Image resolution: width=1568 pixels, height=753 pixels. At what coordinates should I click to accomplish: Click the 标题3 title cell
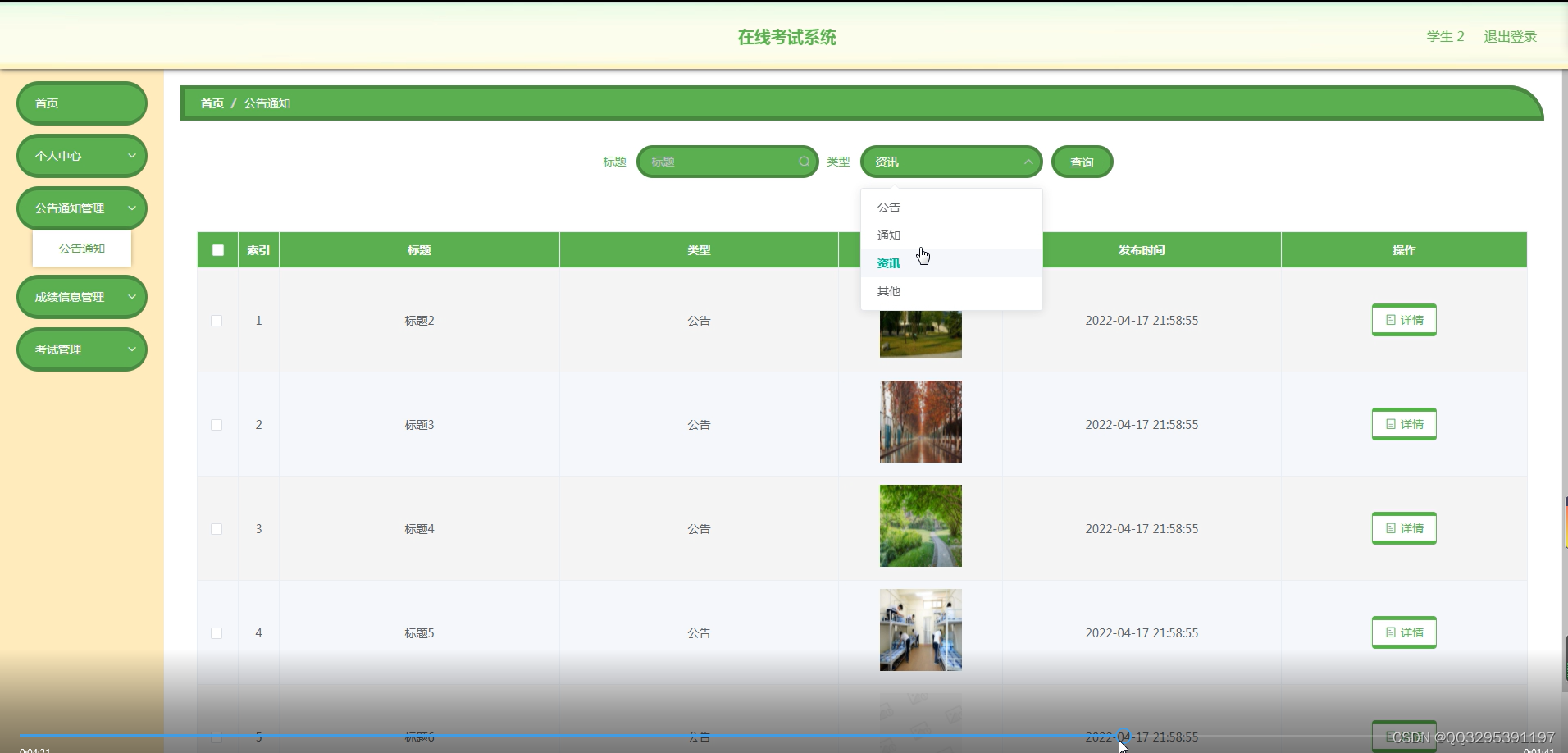click(419, 425)
